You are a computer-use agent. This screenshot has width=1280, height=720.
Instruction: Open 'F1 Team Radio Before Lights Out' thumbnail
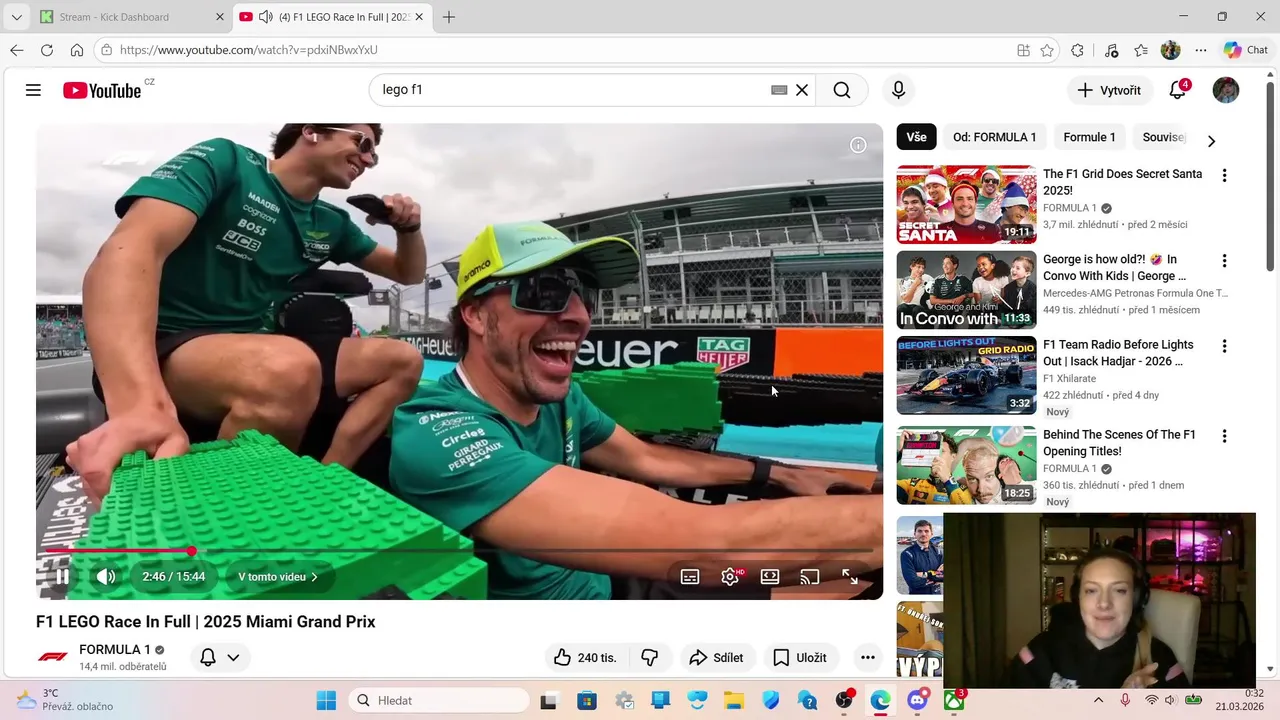966,375
